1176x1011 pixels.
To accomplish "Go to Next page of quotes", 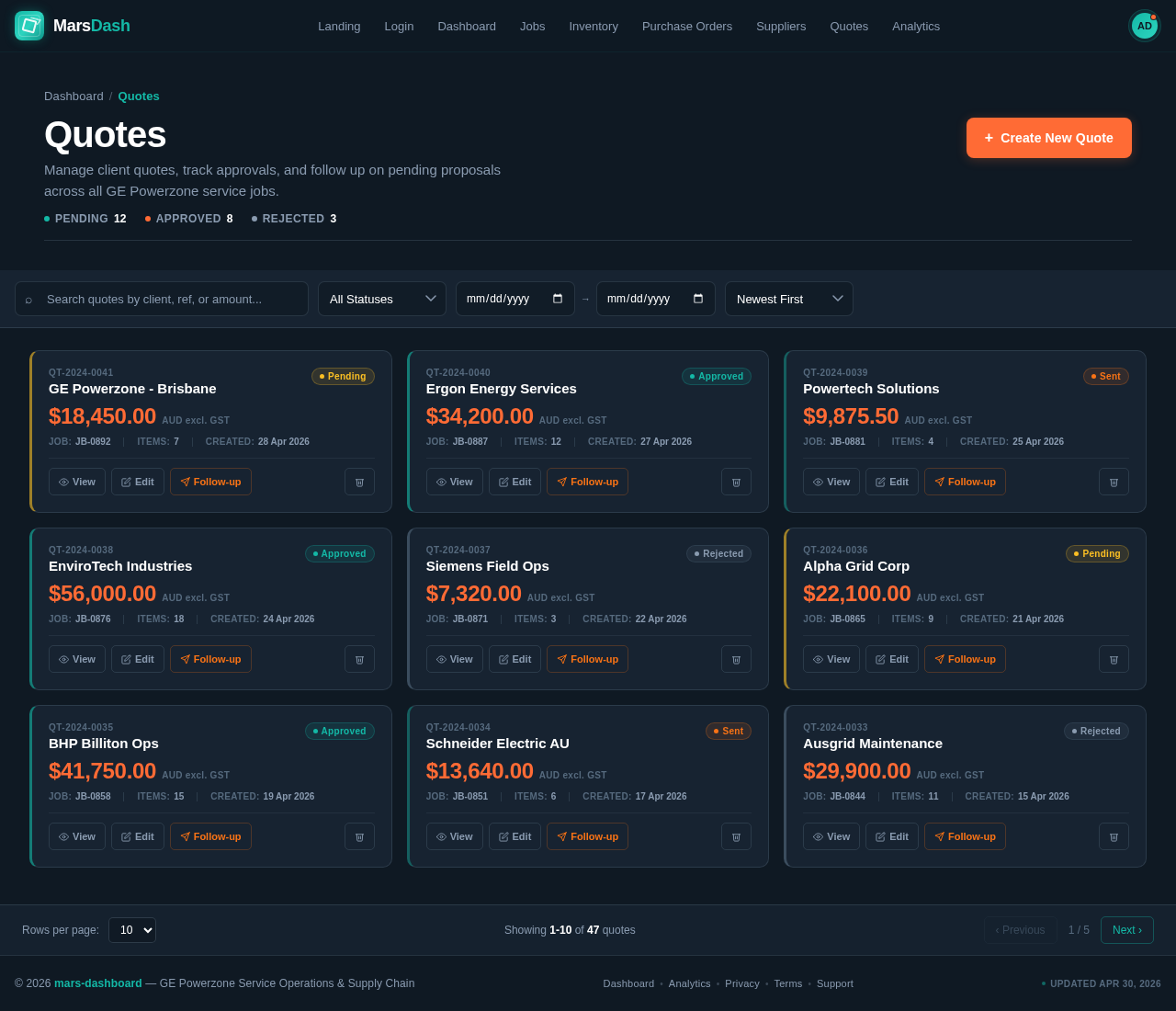I will [1127, 930].
